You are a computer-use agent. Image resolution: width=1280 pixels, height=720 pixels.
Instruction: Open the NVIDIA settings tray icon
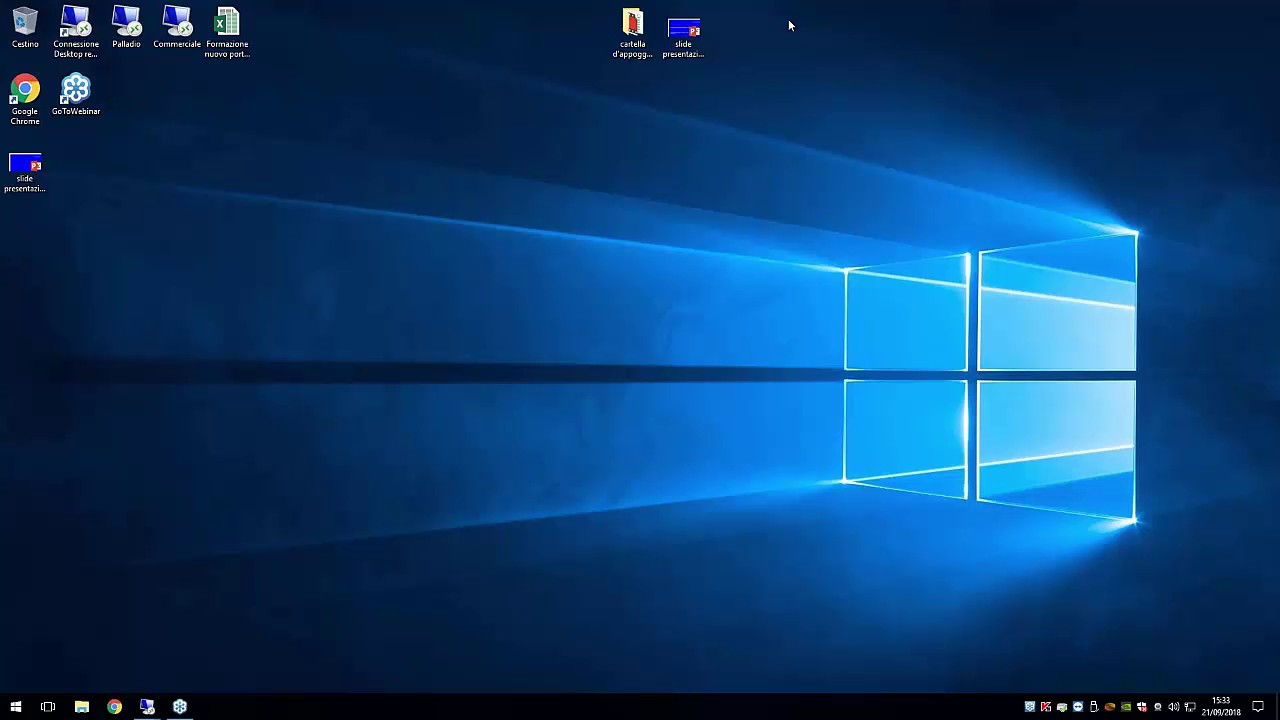click(1126, 707)
